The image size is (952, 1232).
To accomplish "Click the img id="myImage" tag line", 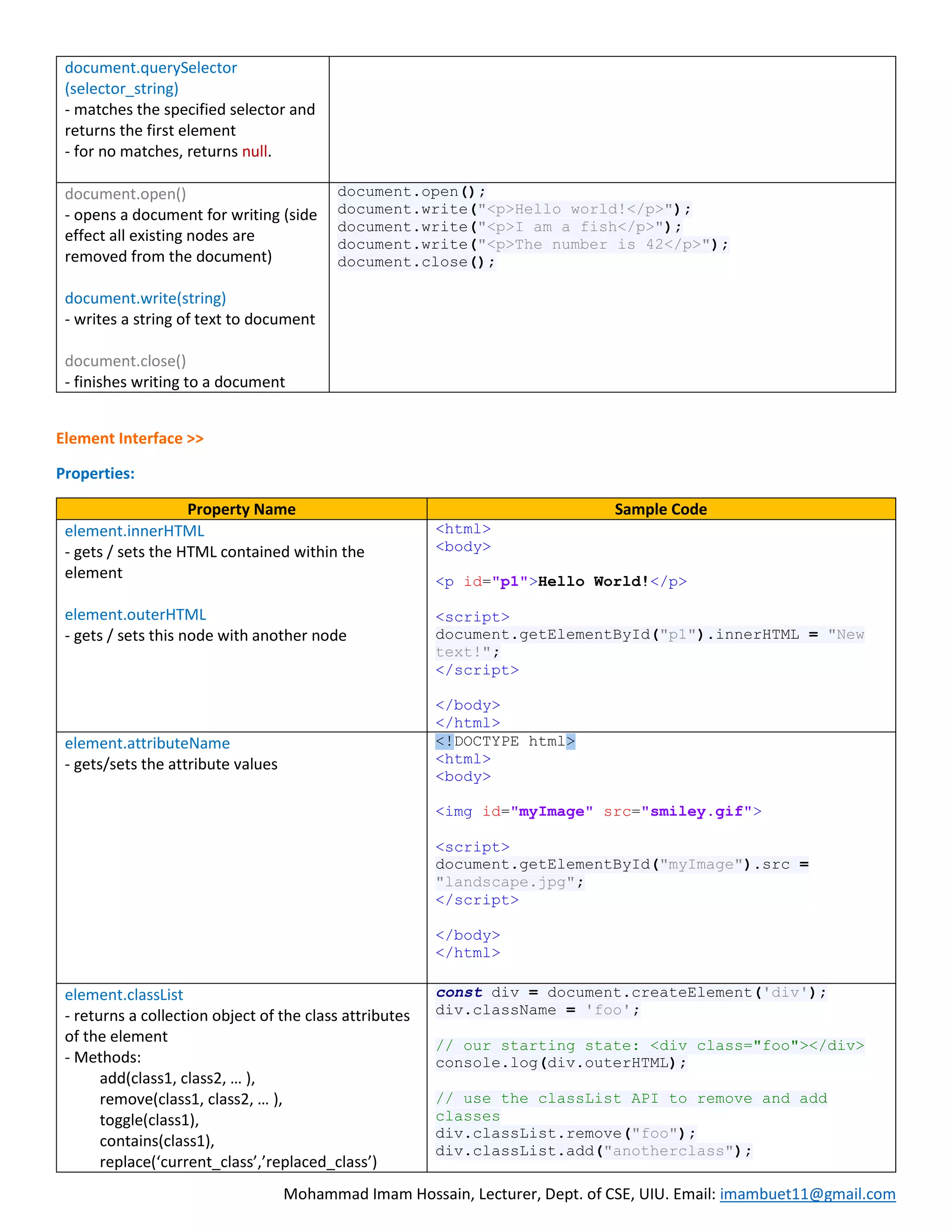I will [x=598, y=811].
